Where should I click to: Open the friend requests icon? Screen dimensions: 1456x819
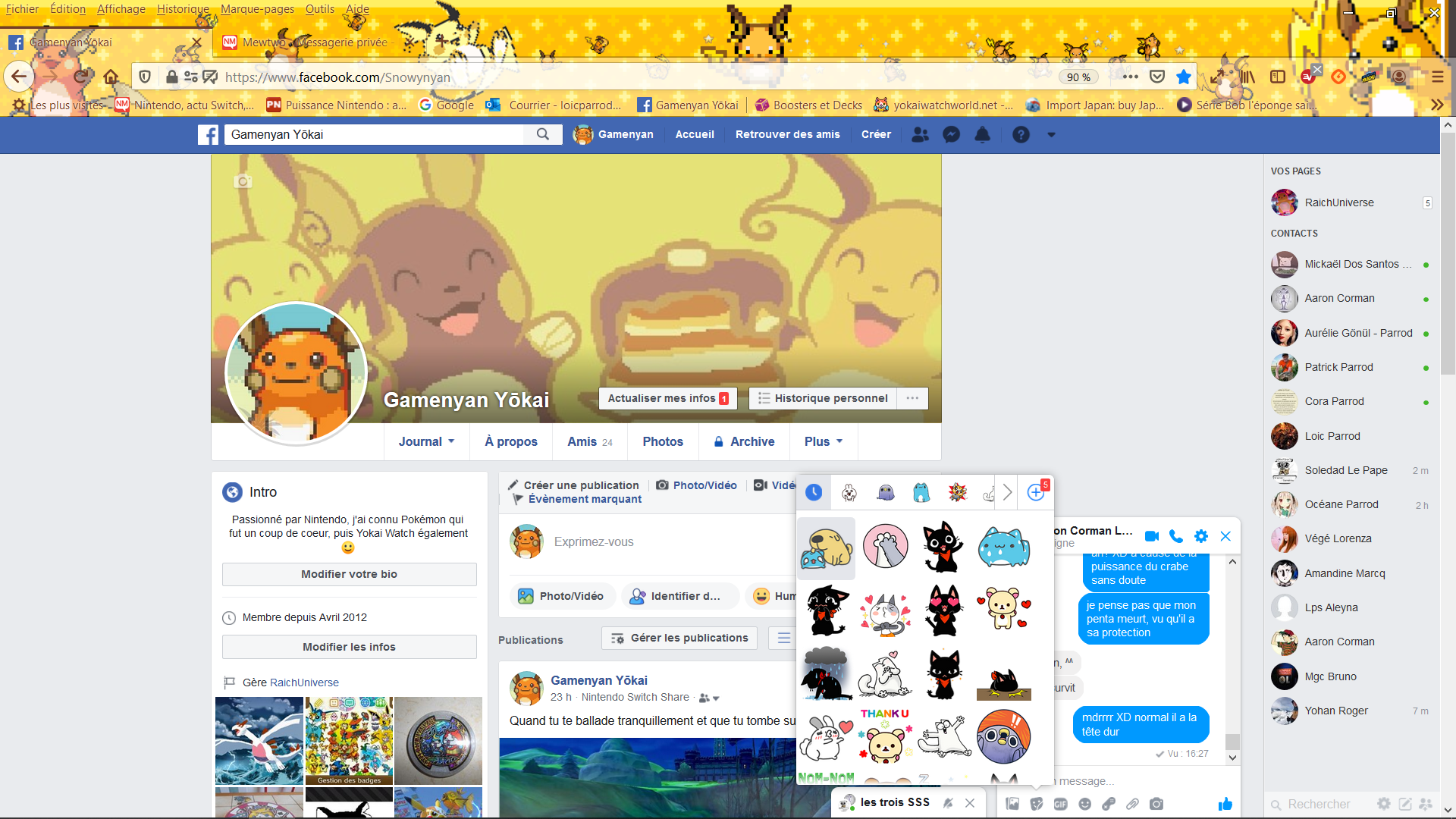pos(920,135)
